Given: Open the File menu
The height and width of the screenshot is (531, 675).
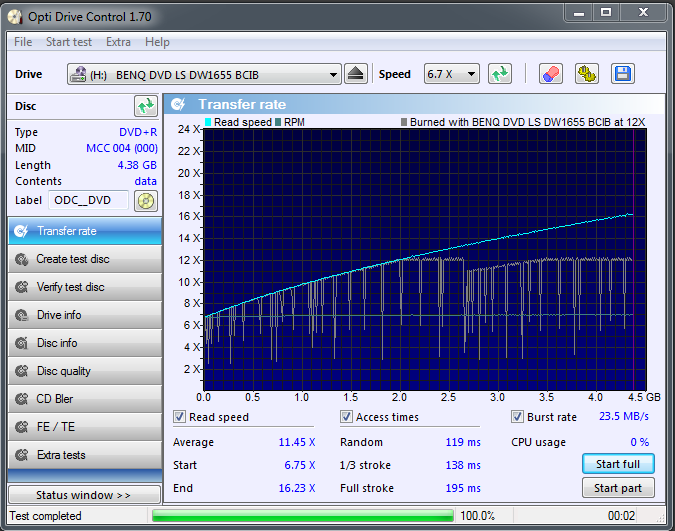Looking at the screenshot, I should (23, 42).
